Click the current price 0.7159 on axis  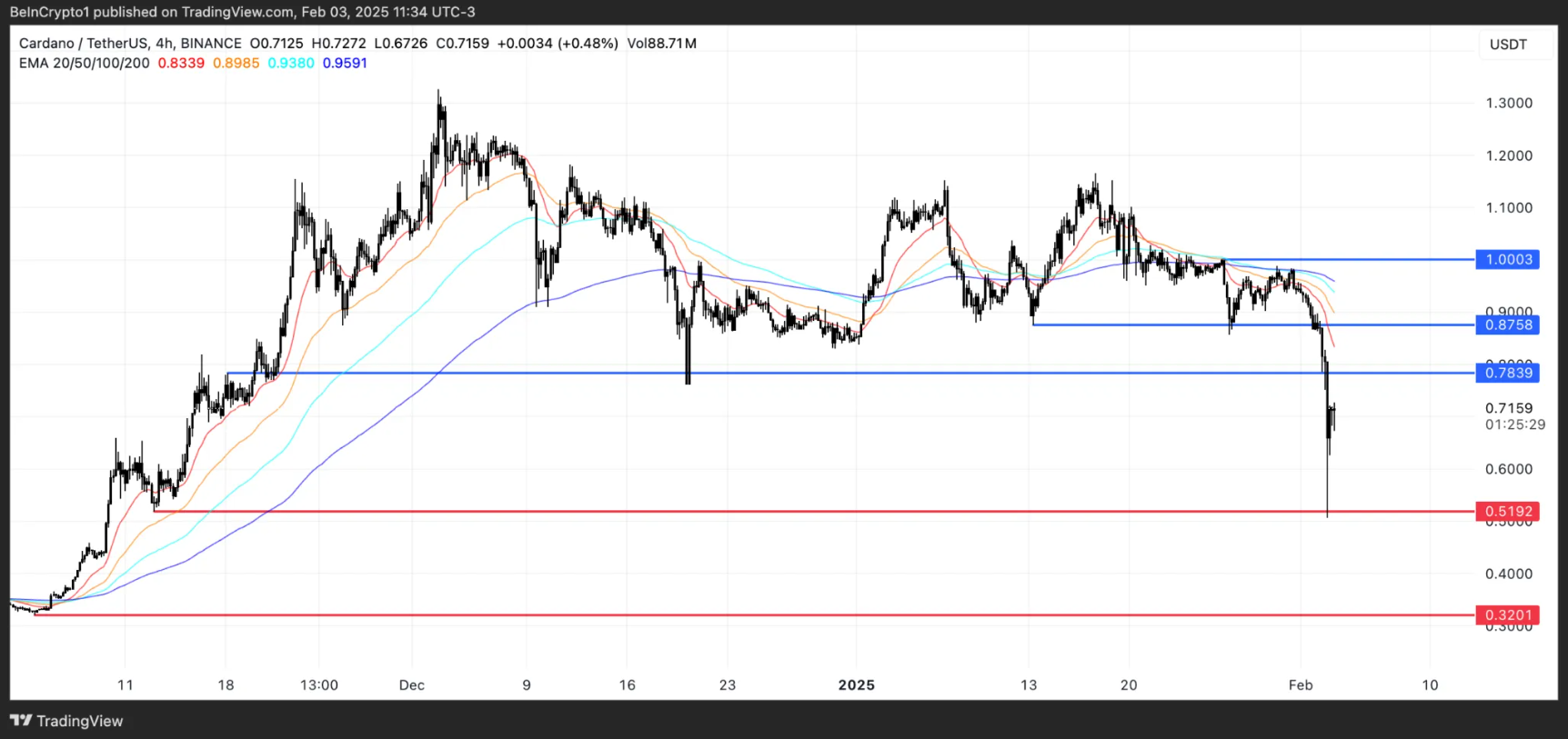point(1509,408)
